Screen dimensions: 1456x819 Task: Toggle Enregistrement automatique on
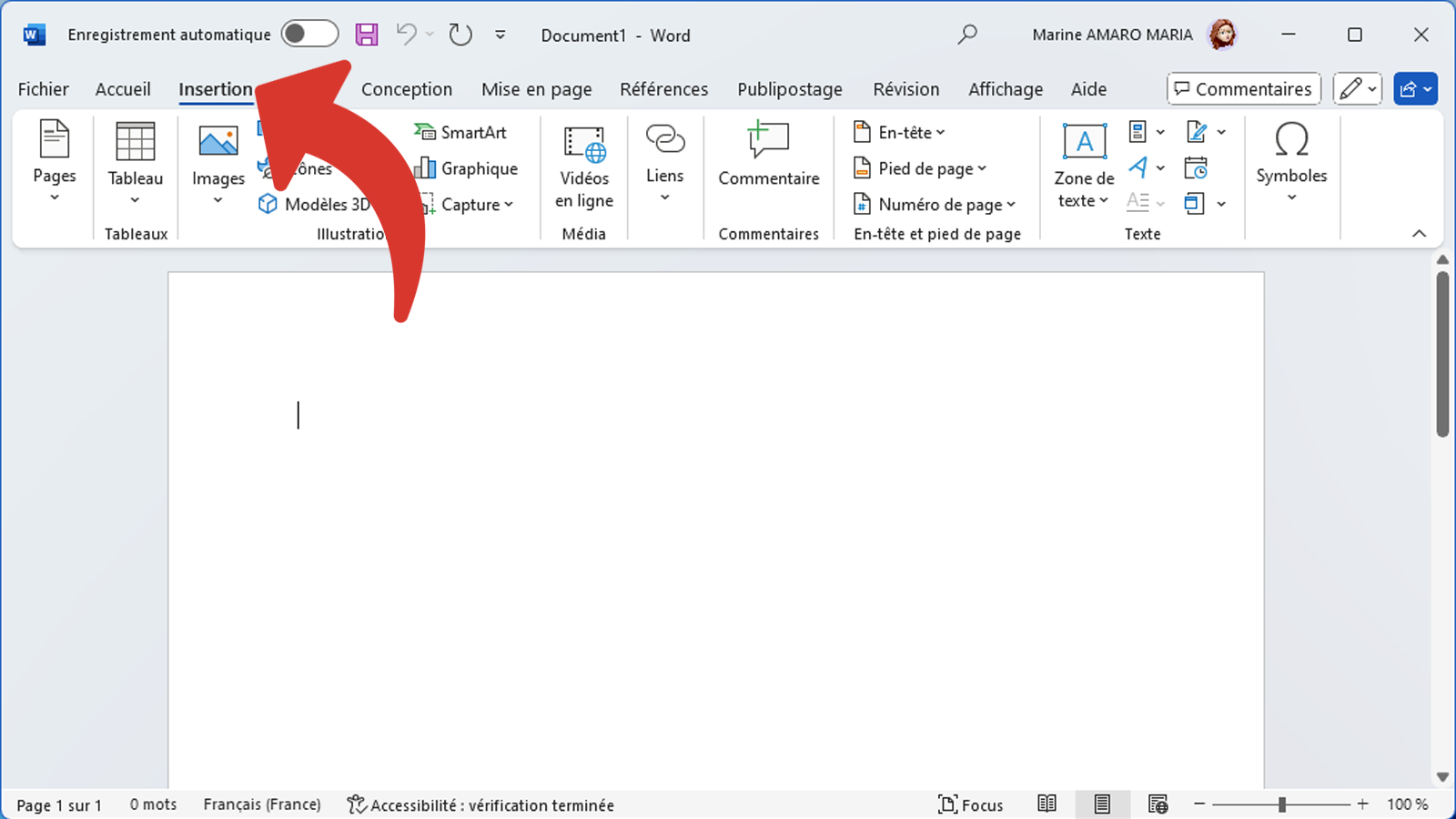(x=309, y=33)
